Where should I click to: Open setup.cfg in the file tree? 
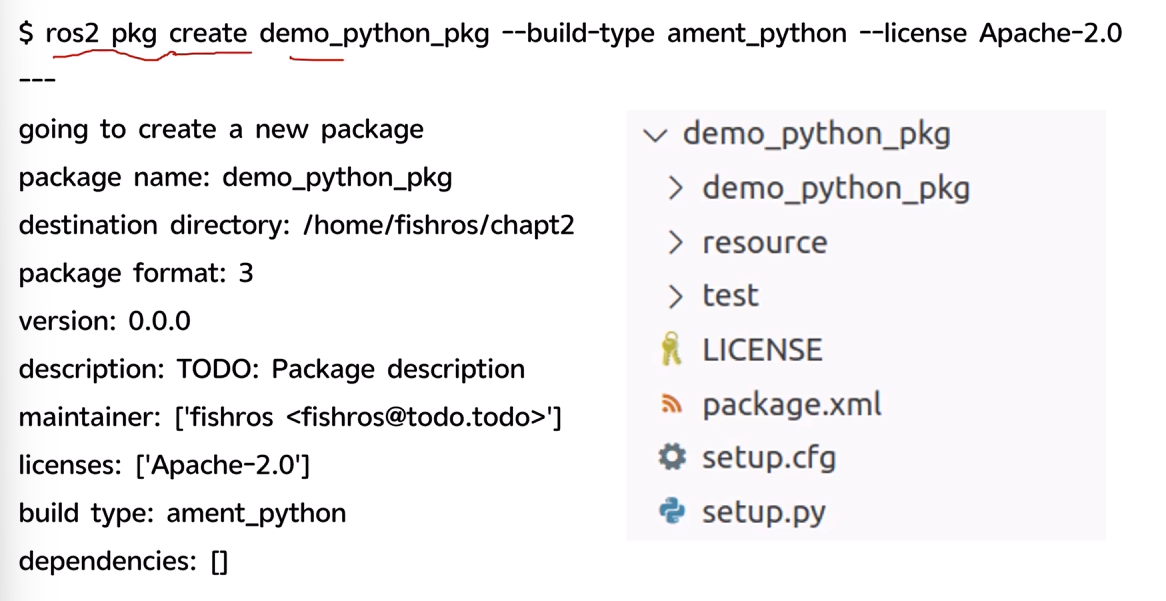[769, 458]
